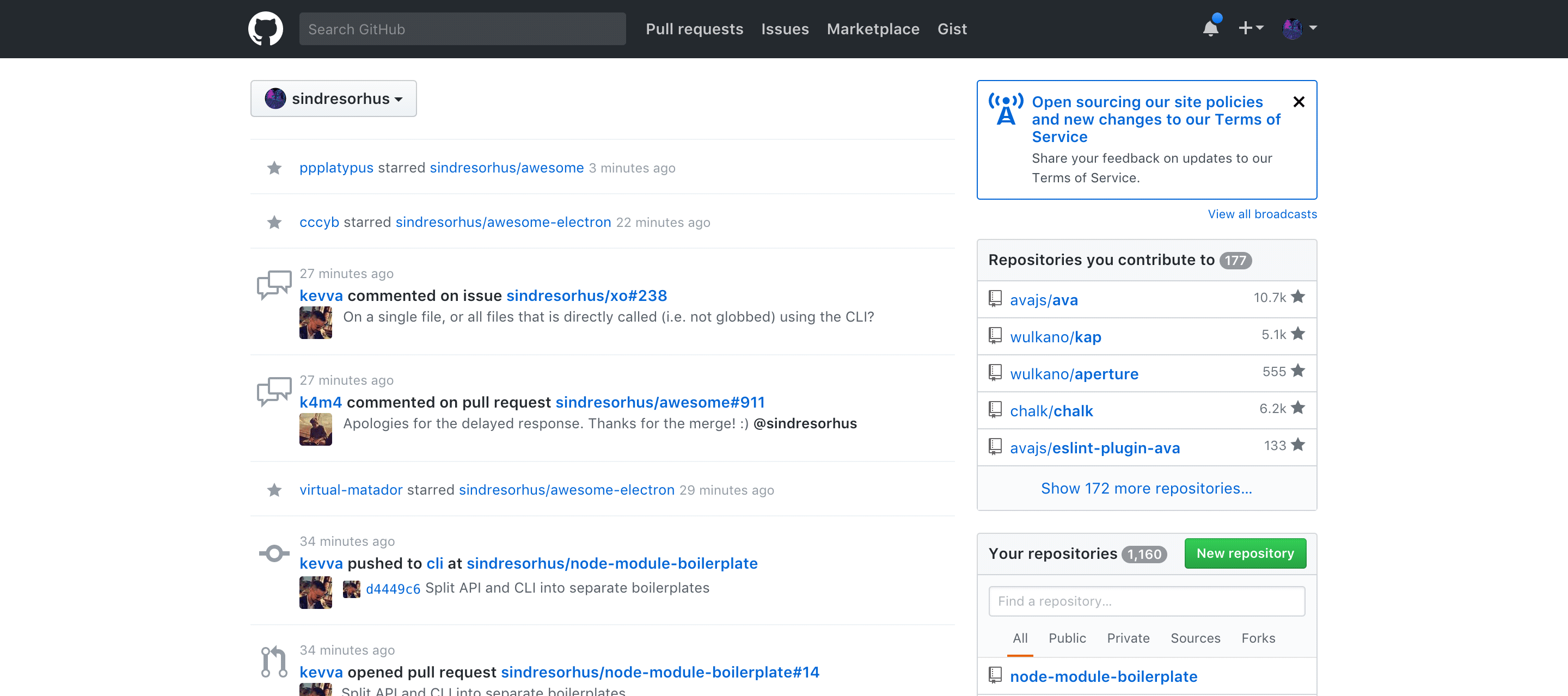The width and height of the screenshot is (1568, 696).
Task: Click star icon beside ppplatypus event
Action: [x=274, y=167]
